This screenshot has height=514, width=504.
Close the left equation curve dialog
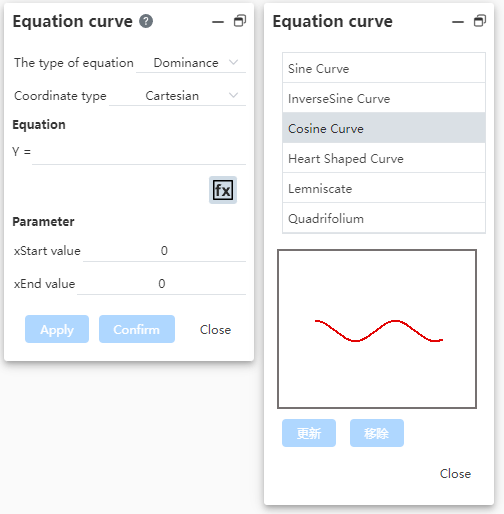(215, 330)
